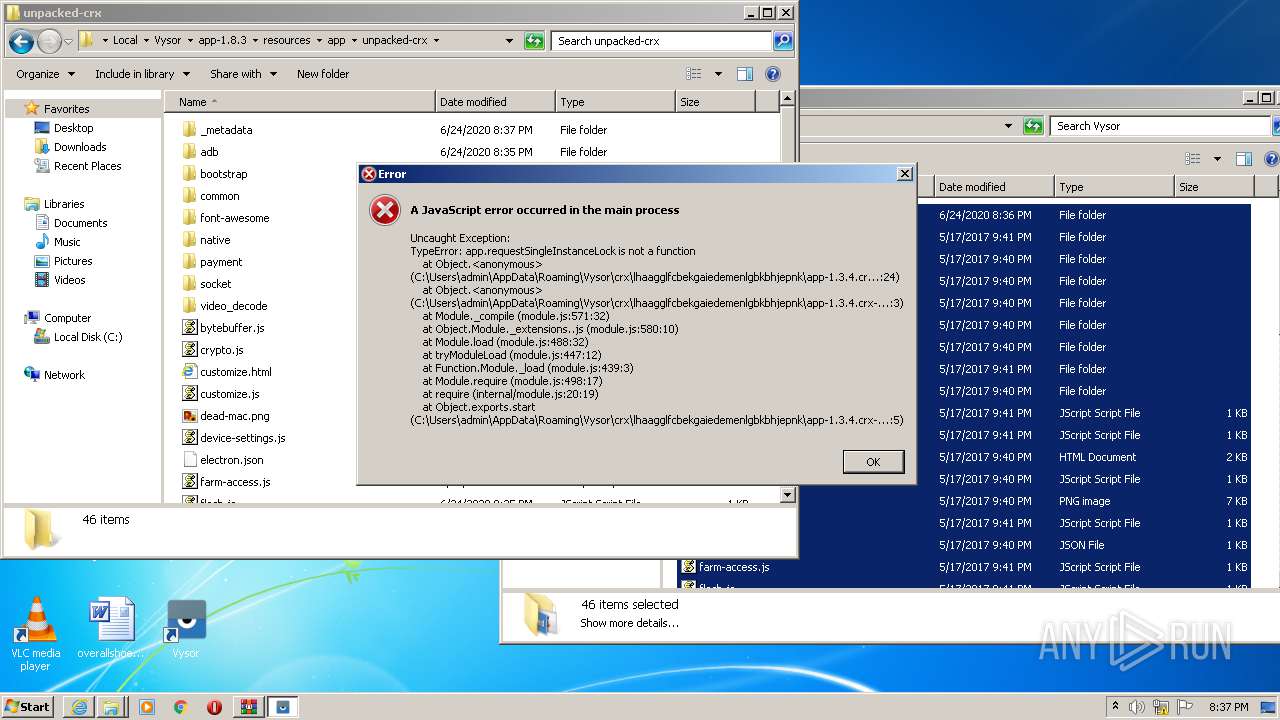
Task: Sort by the Name column header
Action: click(x=300, y=102)
